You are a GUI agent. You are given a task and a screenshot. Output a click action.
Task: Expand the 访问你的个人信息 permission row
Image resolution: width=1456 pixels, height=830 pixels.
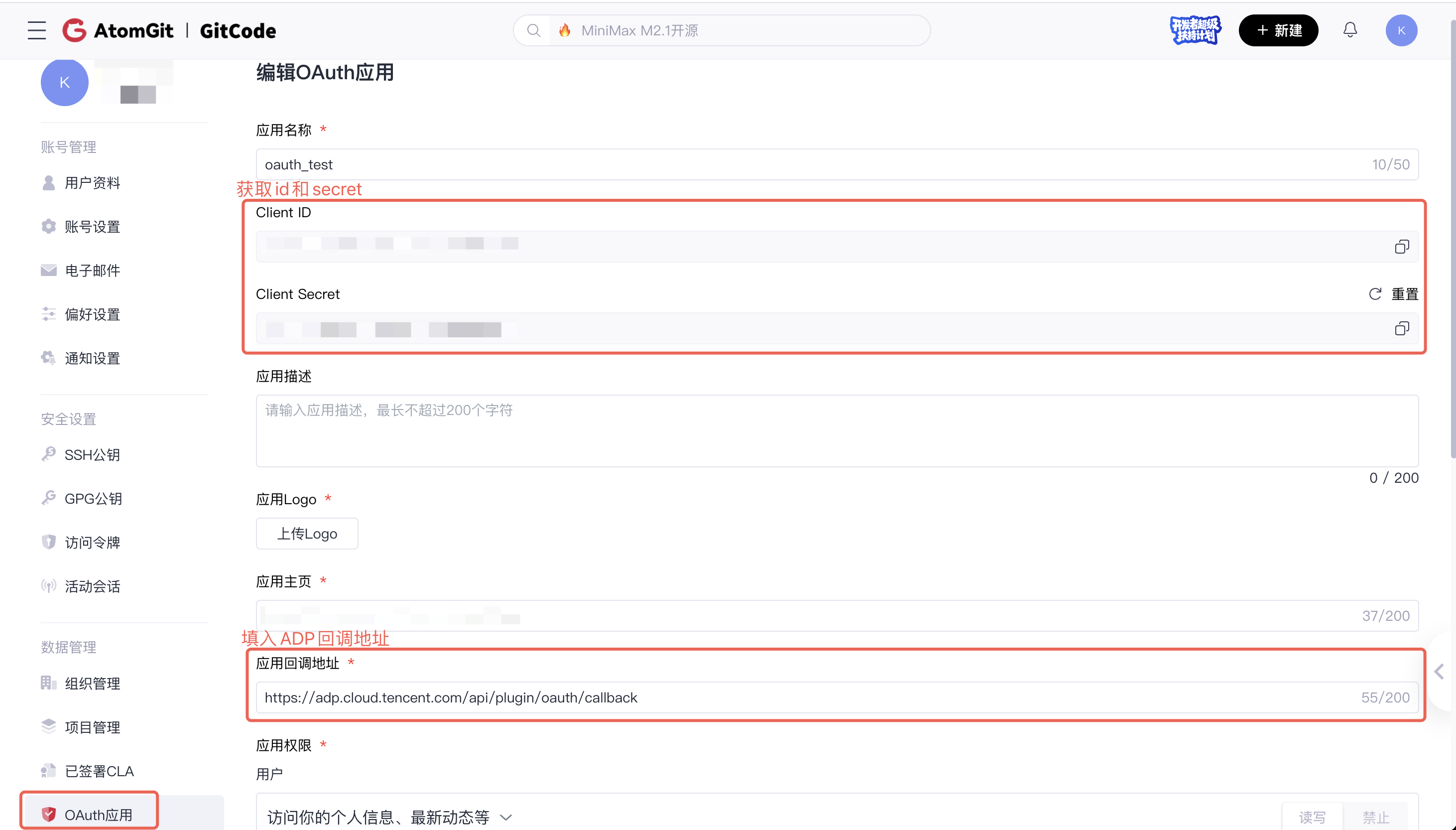pyautogui.click(x=506, y=817)
